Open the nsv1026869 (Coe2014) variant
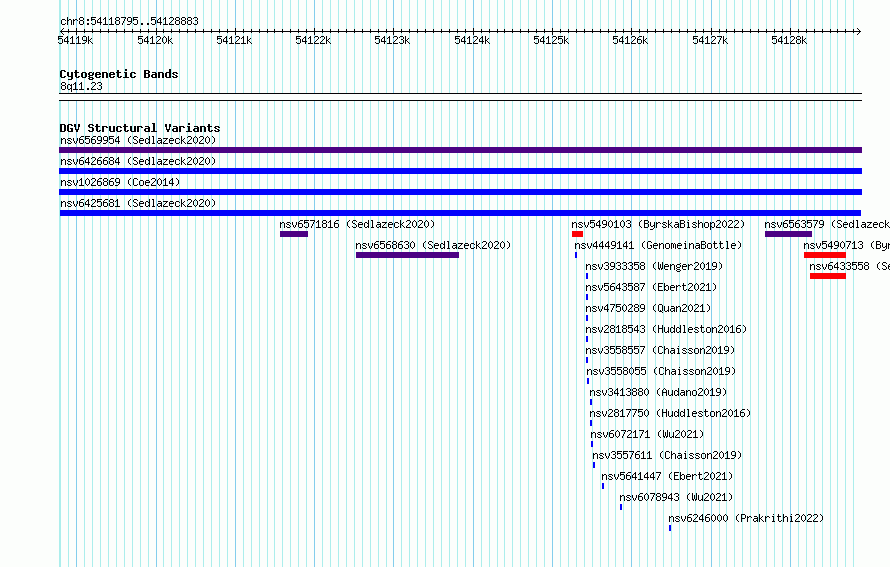This screenshot has width=890, height=567. pos(120,182)
